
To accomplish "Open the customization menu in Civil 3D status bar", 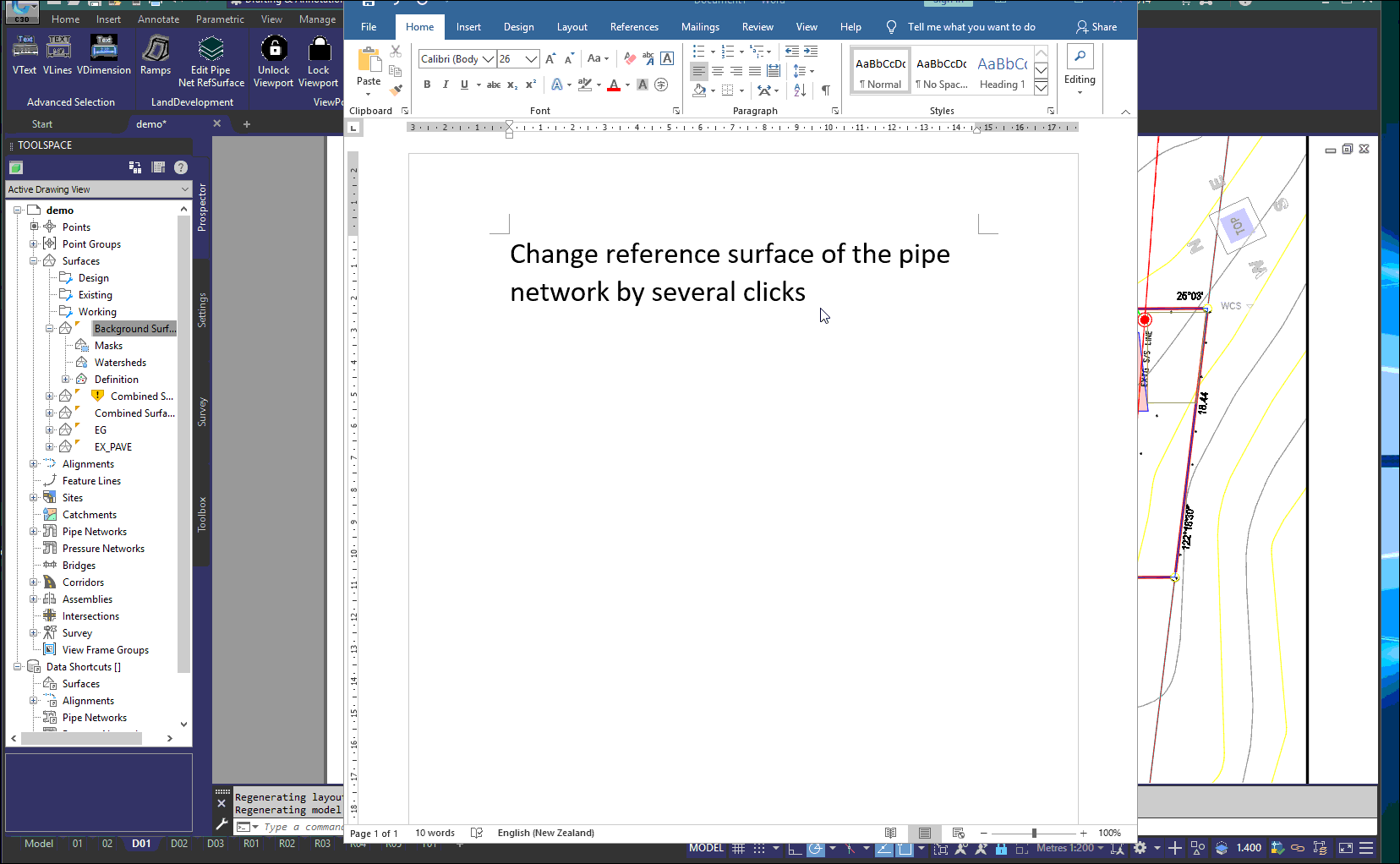I will pos(1366,848).
